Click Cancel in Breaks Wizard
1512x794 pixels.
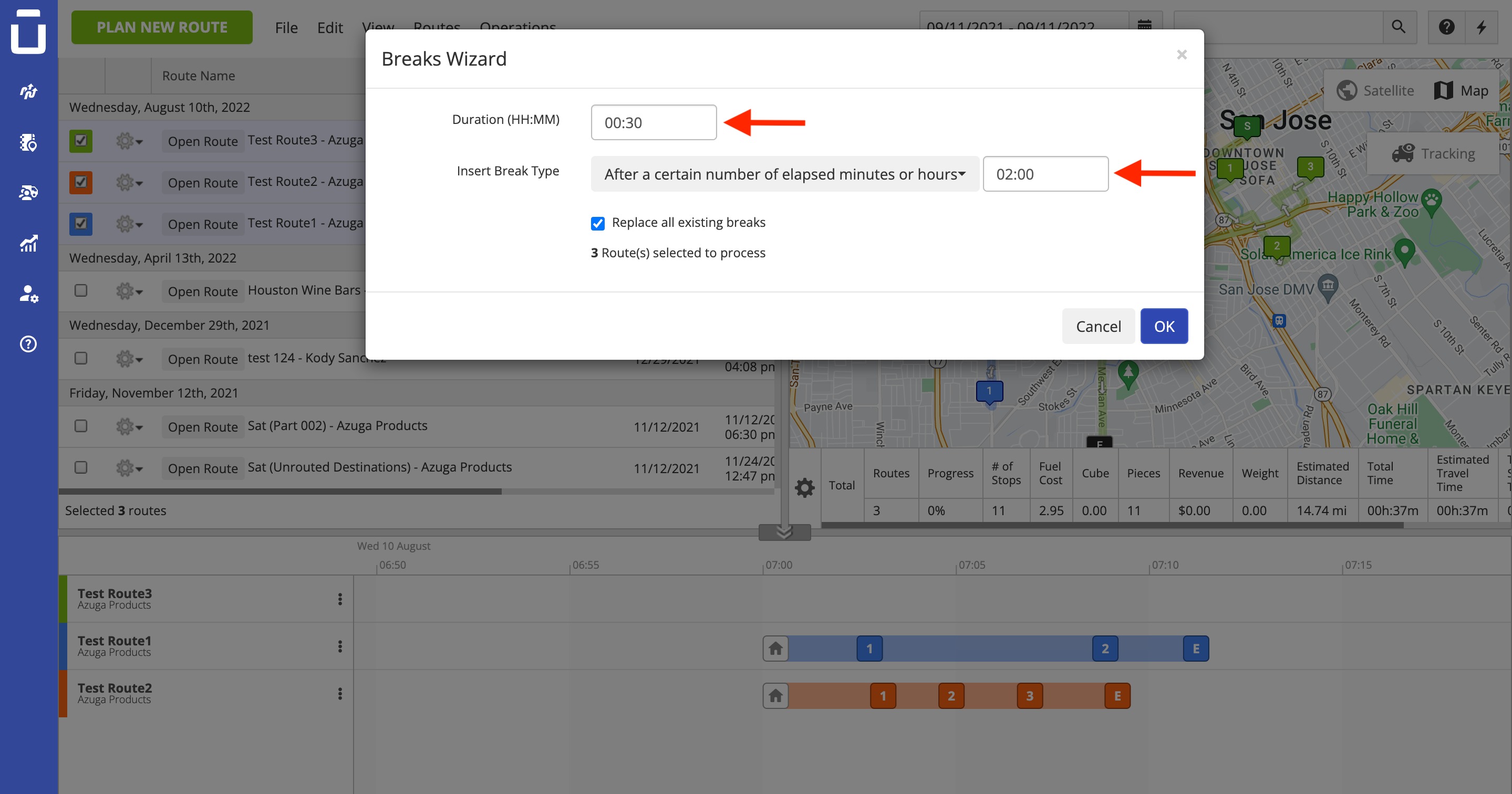click(x=1098, y=326)
